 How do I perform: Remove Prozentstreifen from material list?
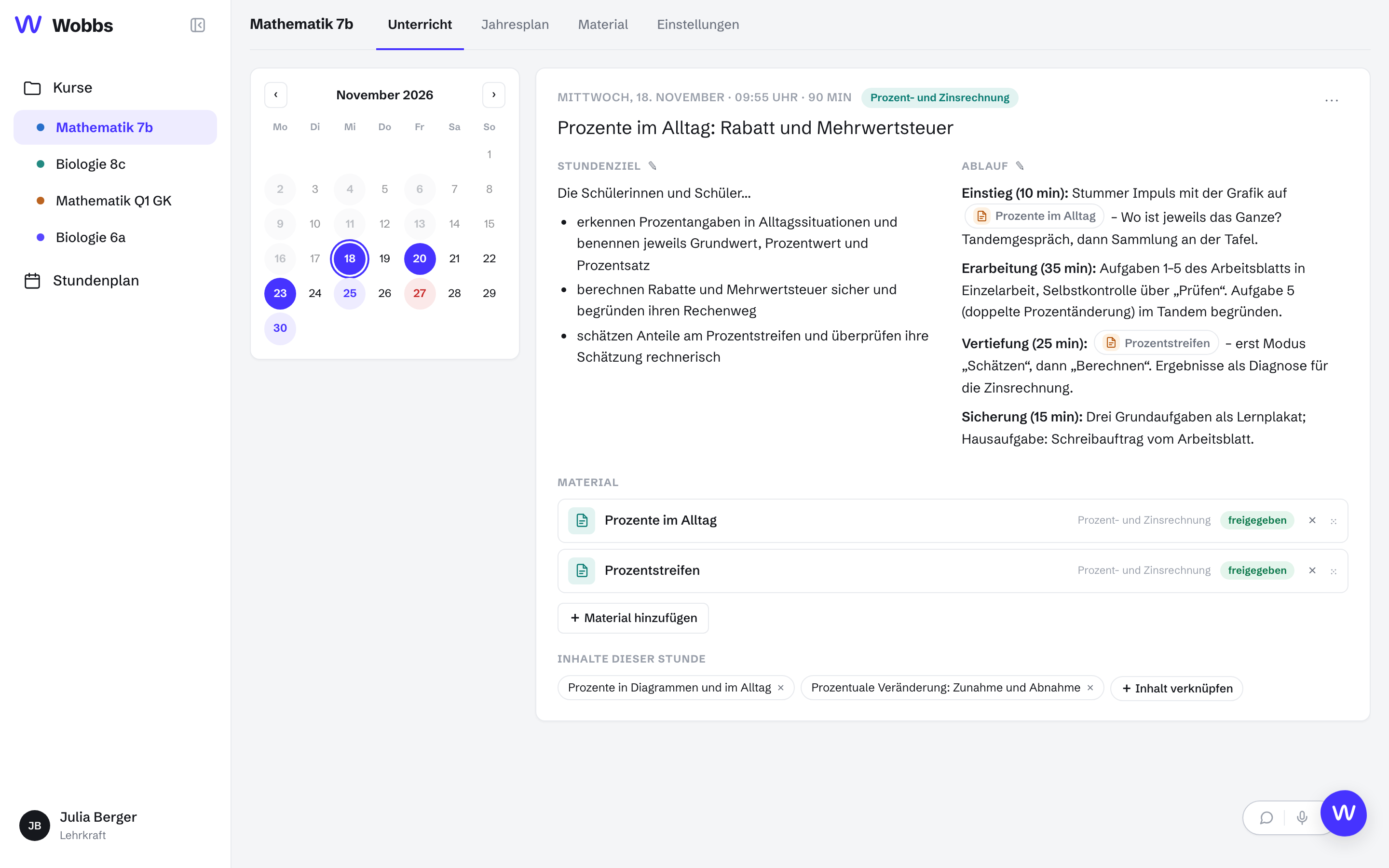1312,570
